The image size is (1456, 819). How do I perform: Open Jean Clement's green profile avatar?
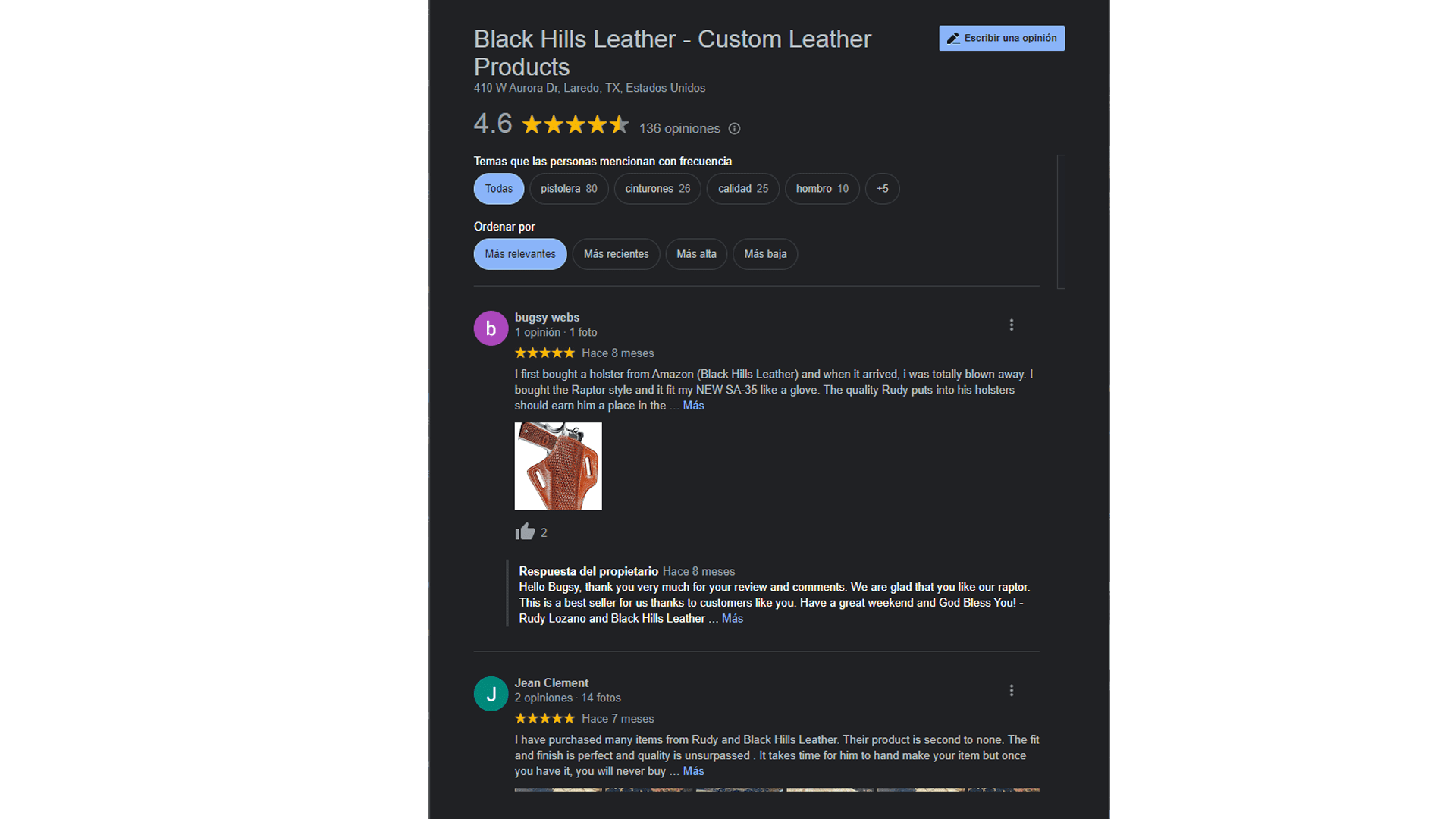tap(491, 694)
